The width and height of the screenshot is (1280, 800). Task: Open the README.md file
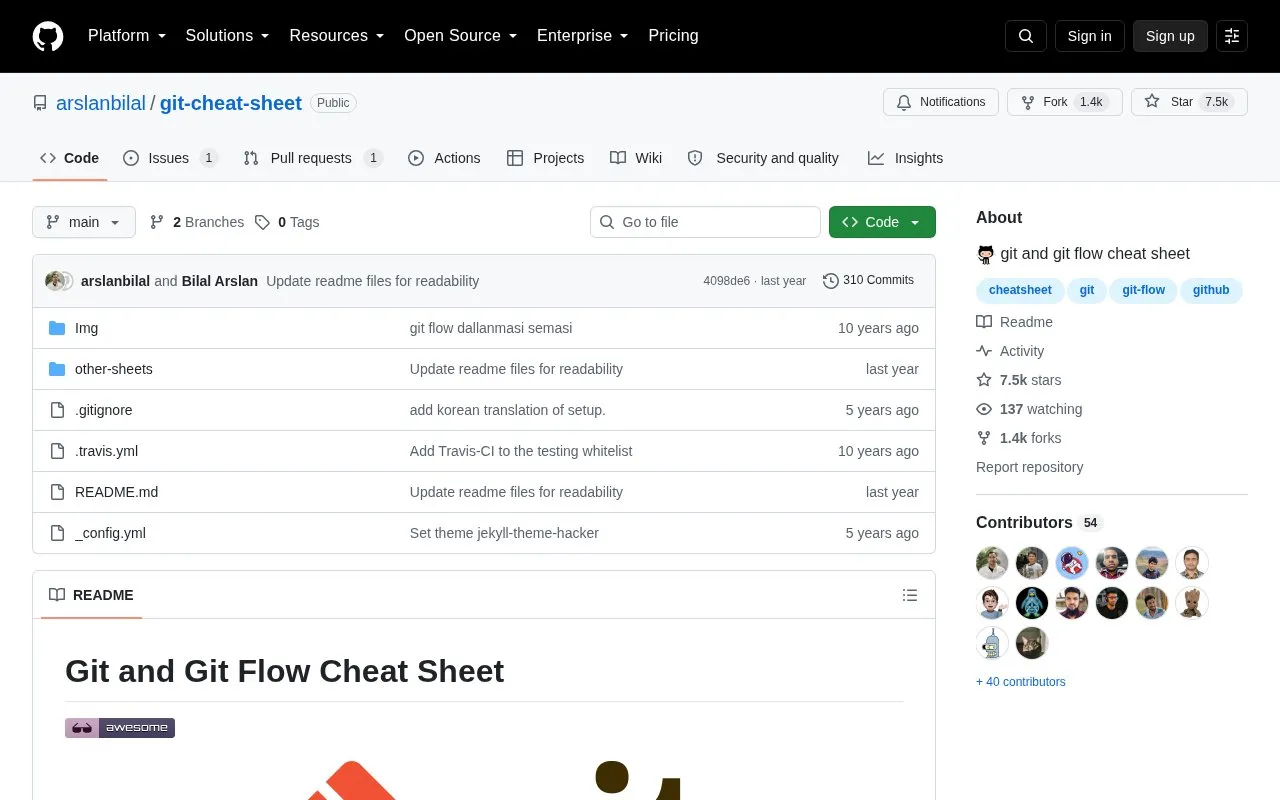[116, 492]
